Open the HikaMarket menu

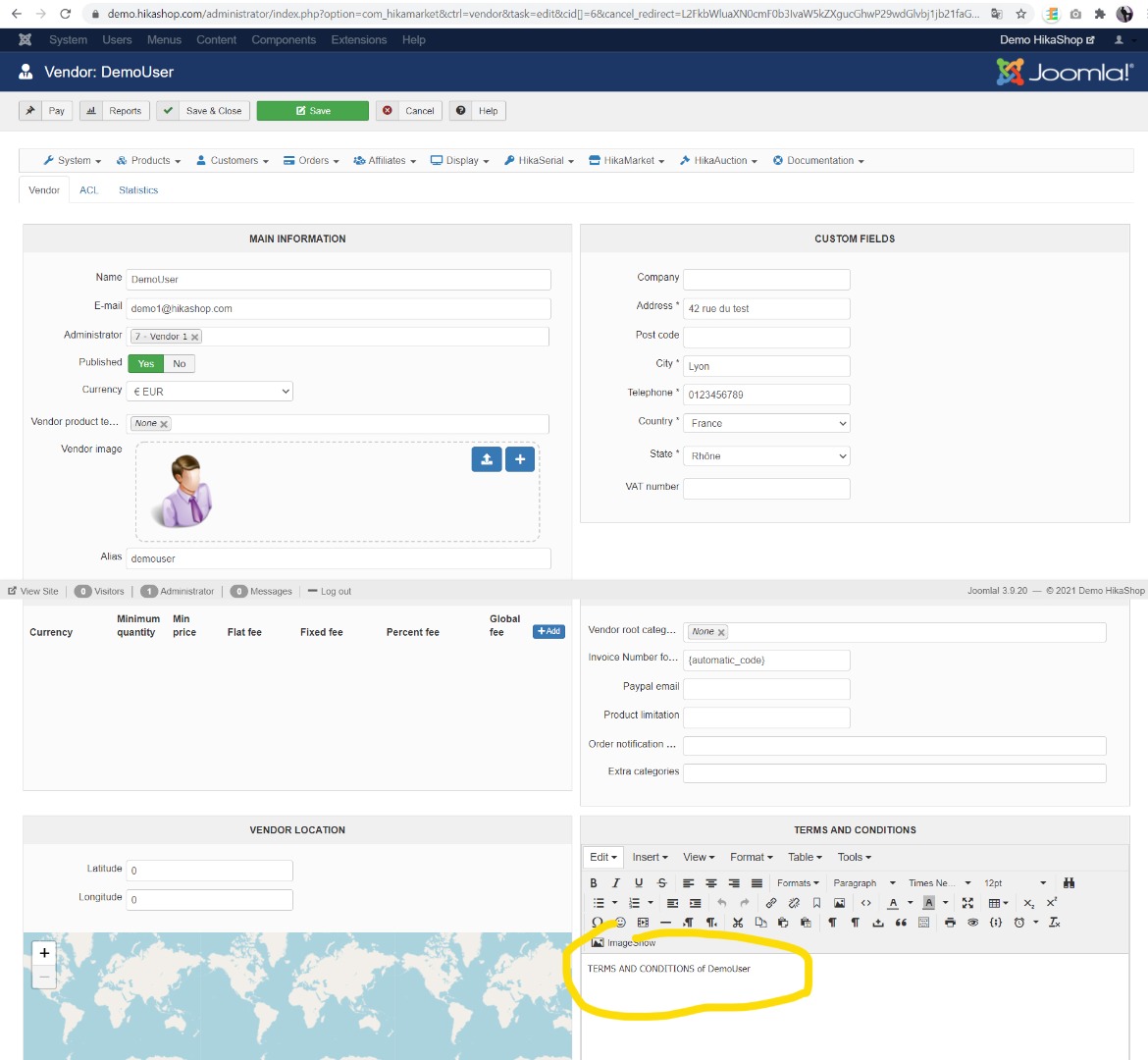627,161
